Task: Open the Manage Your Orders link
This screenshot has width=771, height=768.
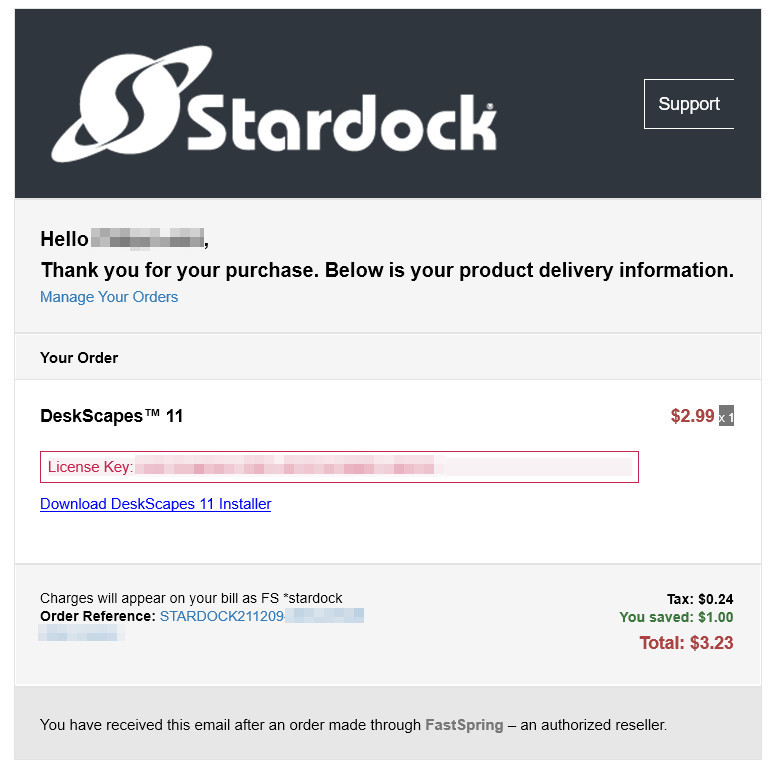Action: click(109, 297)
